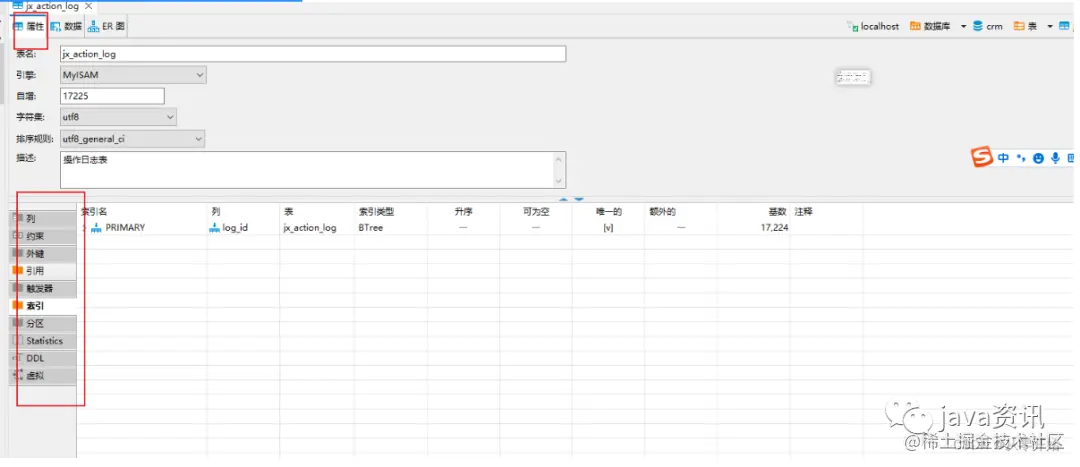Image resolution: width=1080 pixels, height=467 pixels.
Task: Toggle Sogou 中 Chinese/English input mode
Action: point(1004,158)
